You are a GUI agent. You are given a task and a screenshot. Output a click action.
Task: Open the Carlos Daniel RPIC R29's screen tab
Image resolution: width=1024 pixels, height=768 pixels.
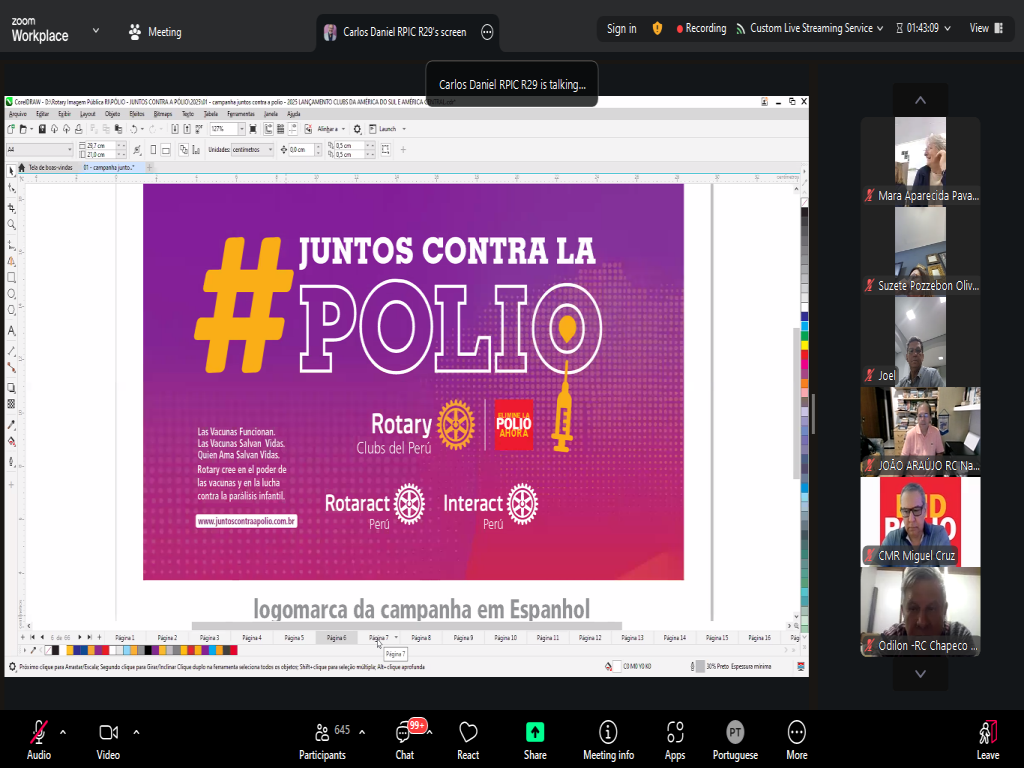(x=405, y=32)
